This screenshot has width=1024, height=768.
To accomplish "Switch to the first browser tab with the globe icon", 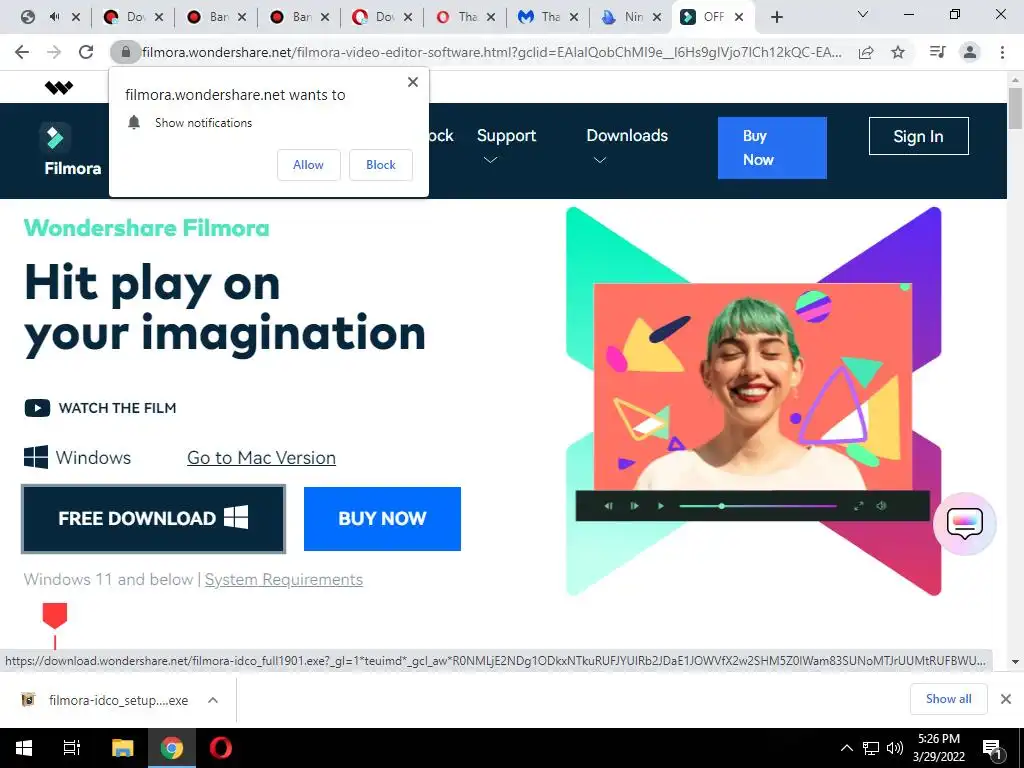I will click(27, 17).
